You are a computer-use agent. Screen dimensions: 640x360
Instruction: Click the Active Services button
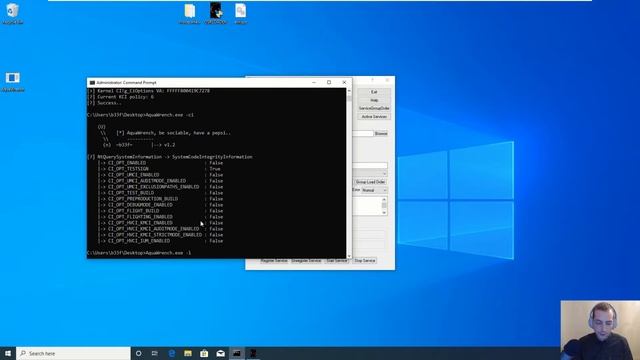(x=374, y=117)
